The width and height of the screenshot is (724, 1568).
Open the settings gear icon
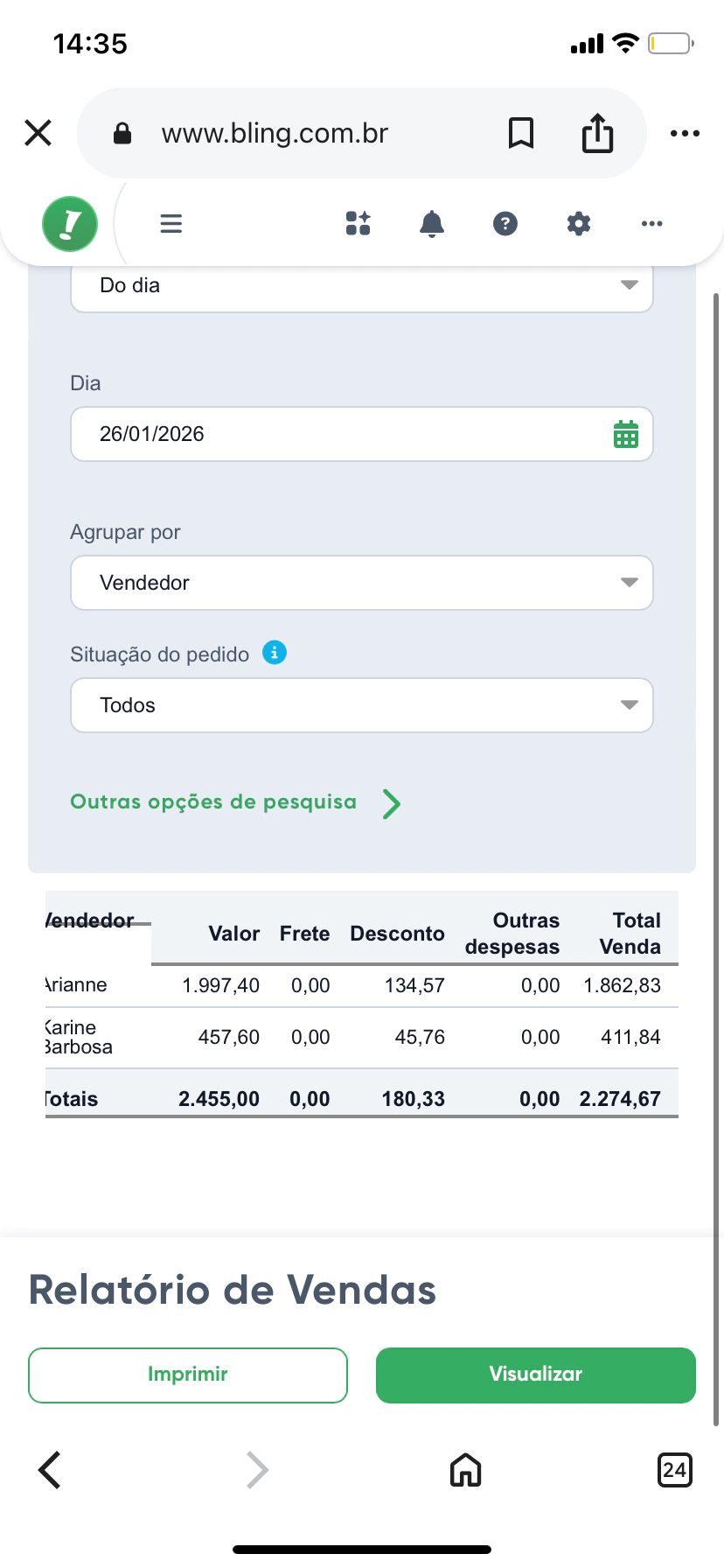(x=579, y=224)
